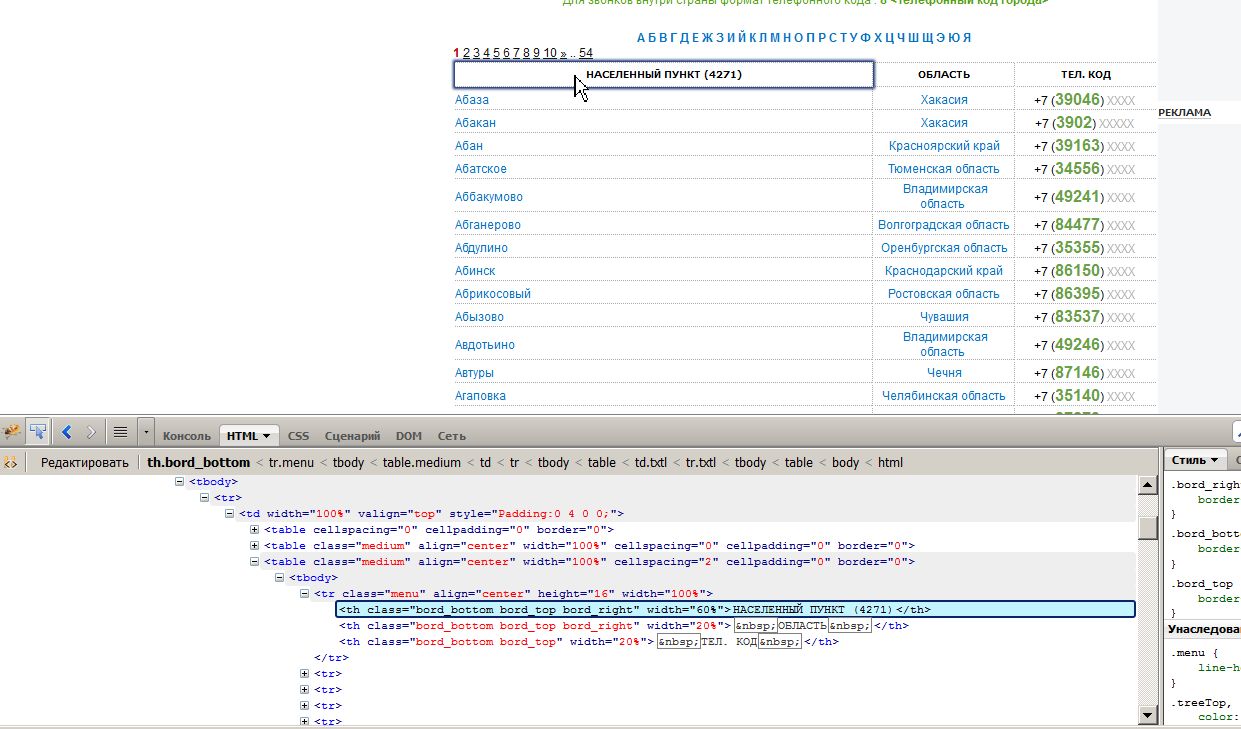This screenshot has height=729, width=1241.
Task: Expand the table with cellspacing="0" cellpadding="0"
Action: [255, 530]
